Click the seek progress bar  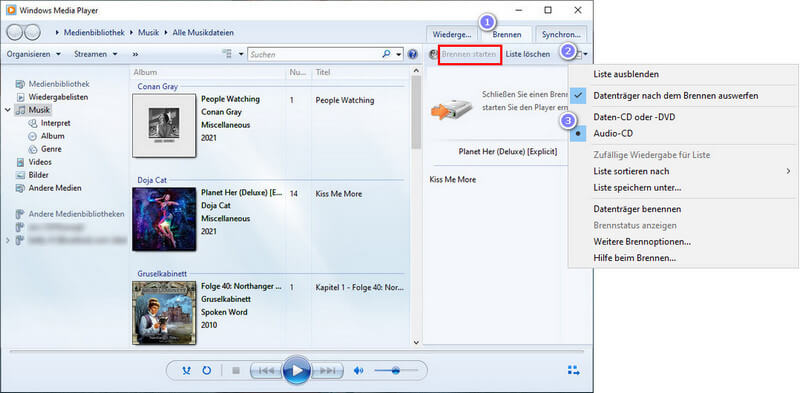click(296, 352)
